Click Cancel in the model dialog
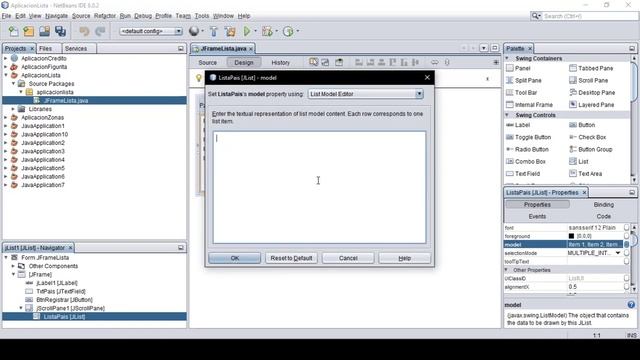This screenshot has width=640, height=360. 348,258
